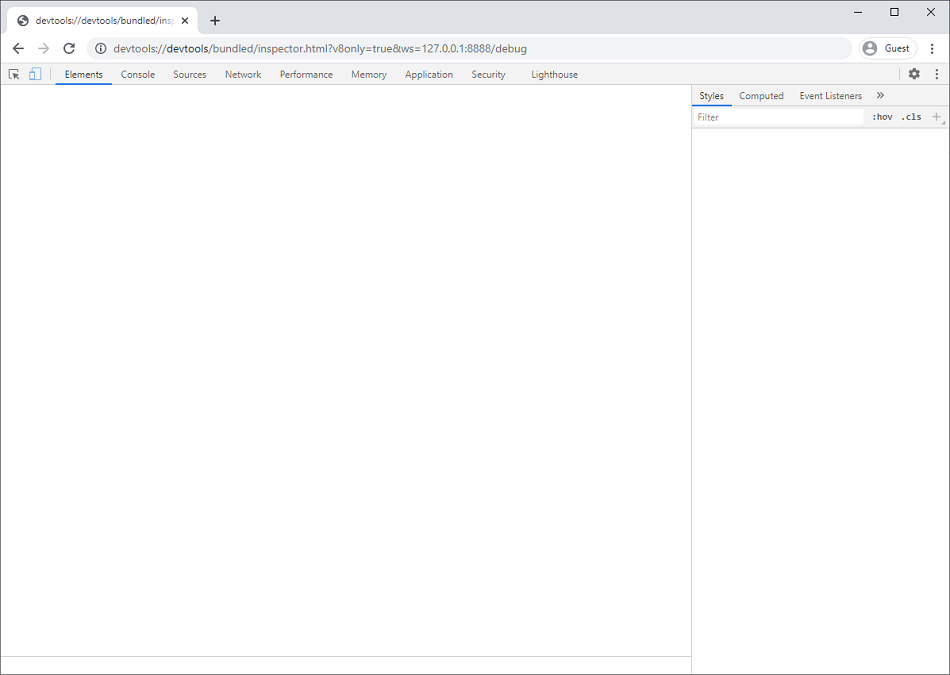Toggle the :hov element state panel

[882, 117]
